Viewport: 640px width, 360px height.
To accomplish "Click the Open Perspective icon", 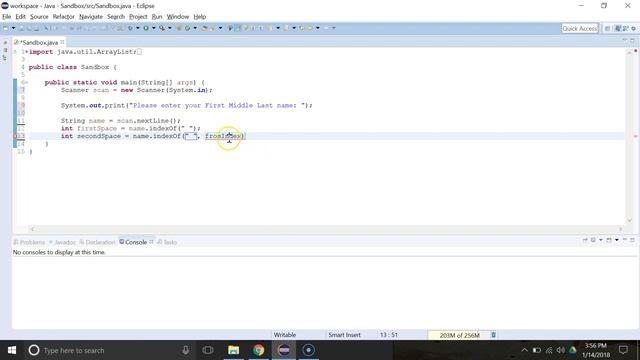I will click(x=607, y=28).
